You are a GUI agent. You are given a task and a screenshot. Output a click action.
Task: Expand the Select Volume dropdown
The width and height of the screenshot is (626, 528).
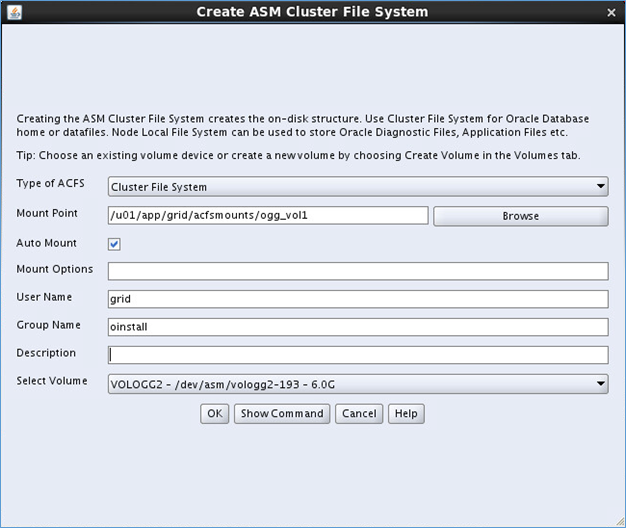pyautogui.click(x=358, y=384)
